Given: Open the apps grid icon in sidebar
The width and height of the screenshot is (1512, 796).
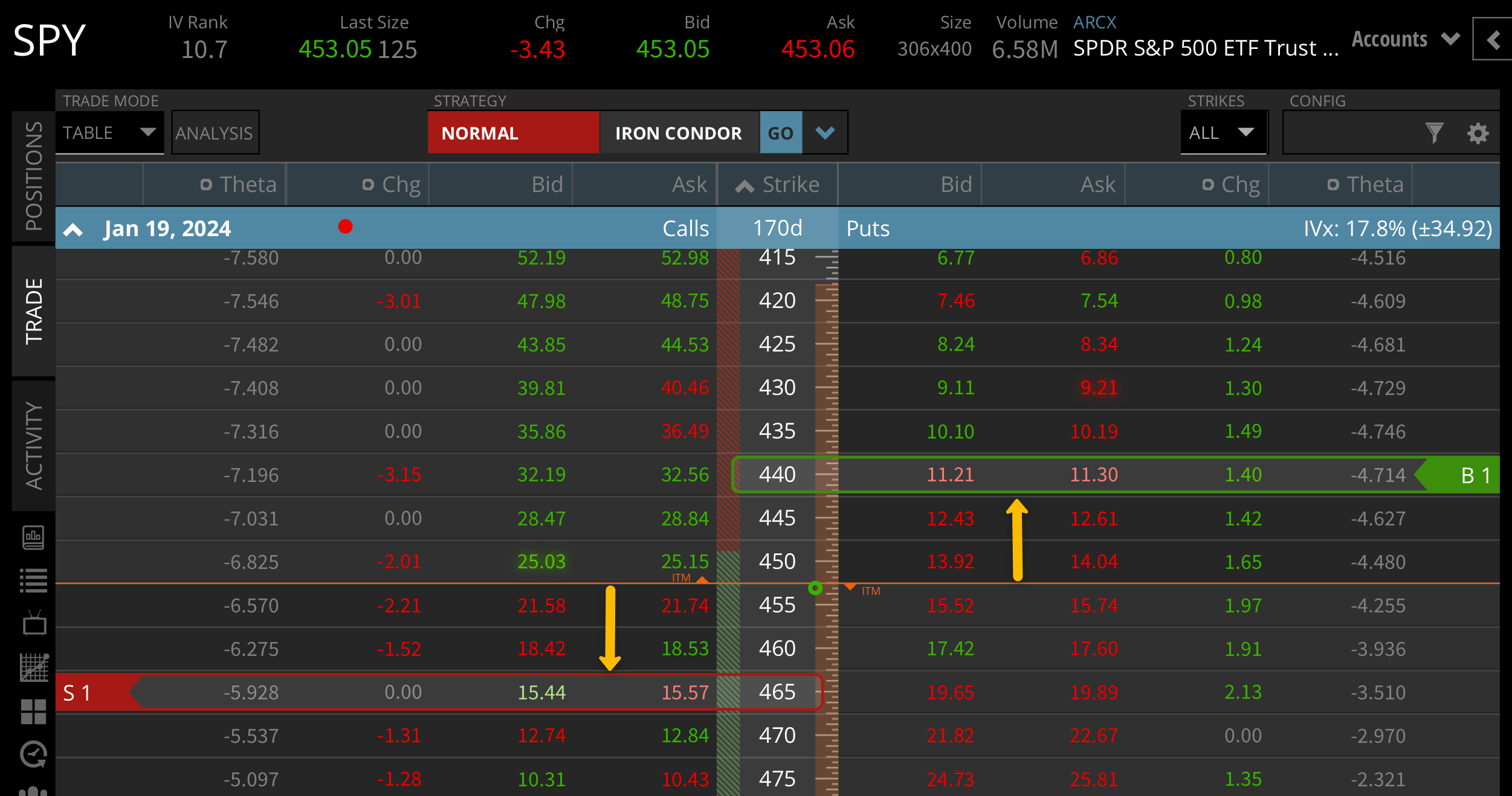Looking at the screenshot, I should [x=33, y=710].
